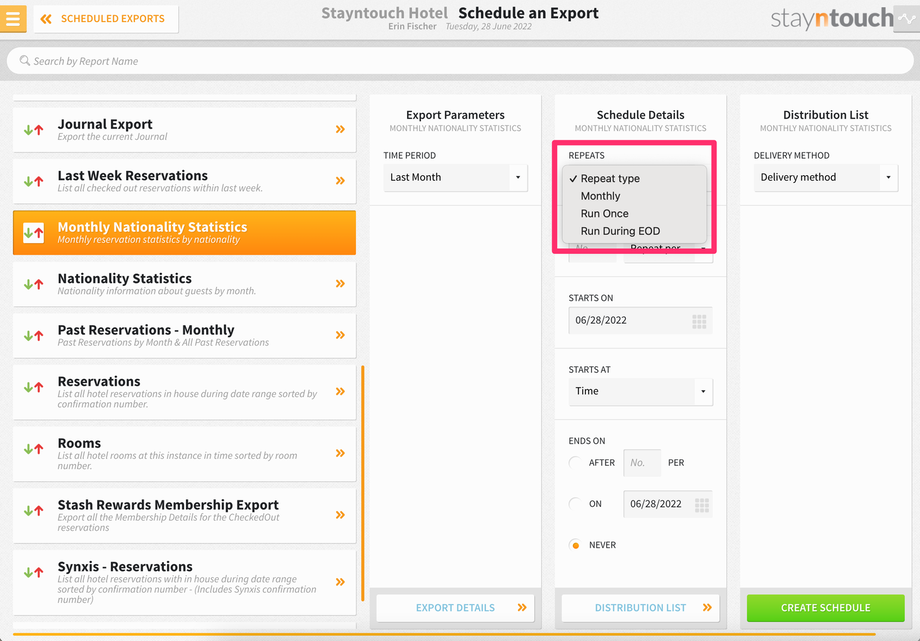This screenshot has height=641, width=920.
Task: Open the Delivery method dropdown
Action: (826, 177)
